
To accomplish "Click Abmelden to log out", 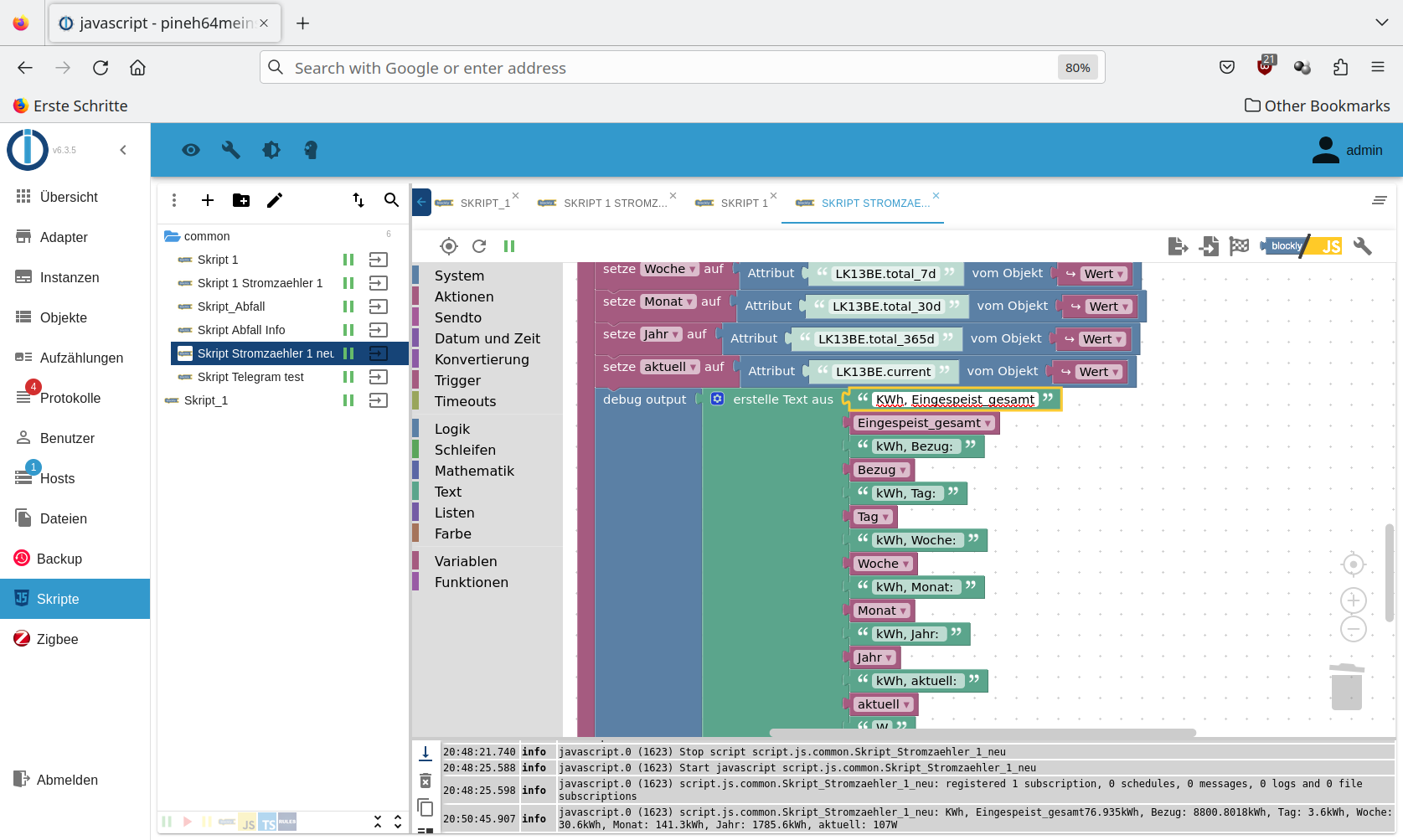I will pos(75,780).
